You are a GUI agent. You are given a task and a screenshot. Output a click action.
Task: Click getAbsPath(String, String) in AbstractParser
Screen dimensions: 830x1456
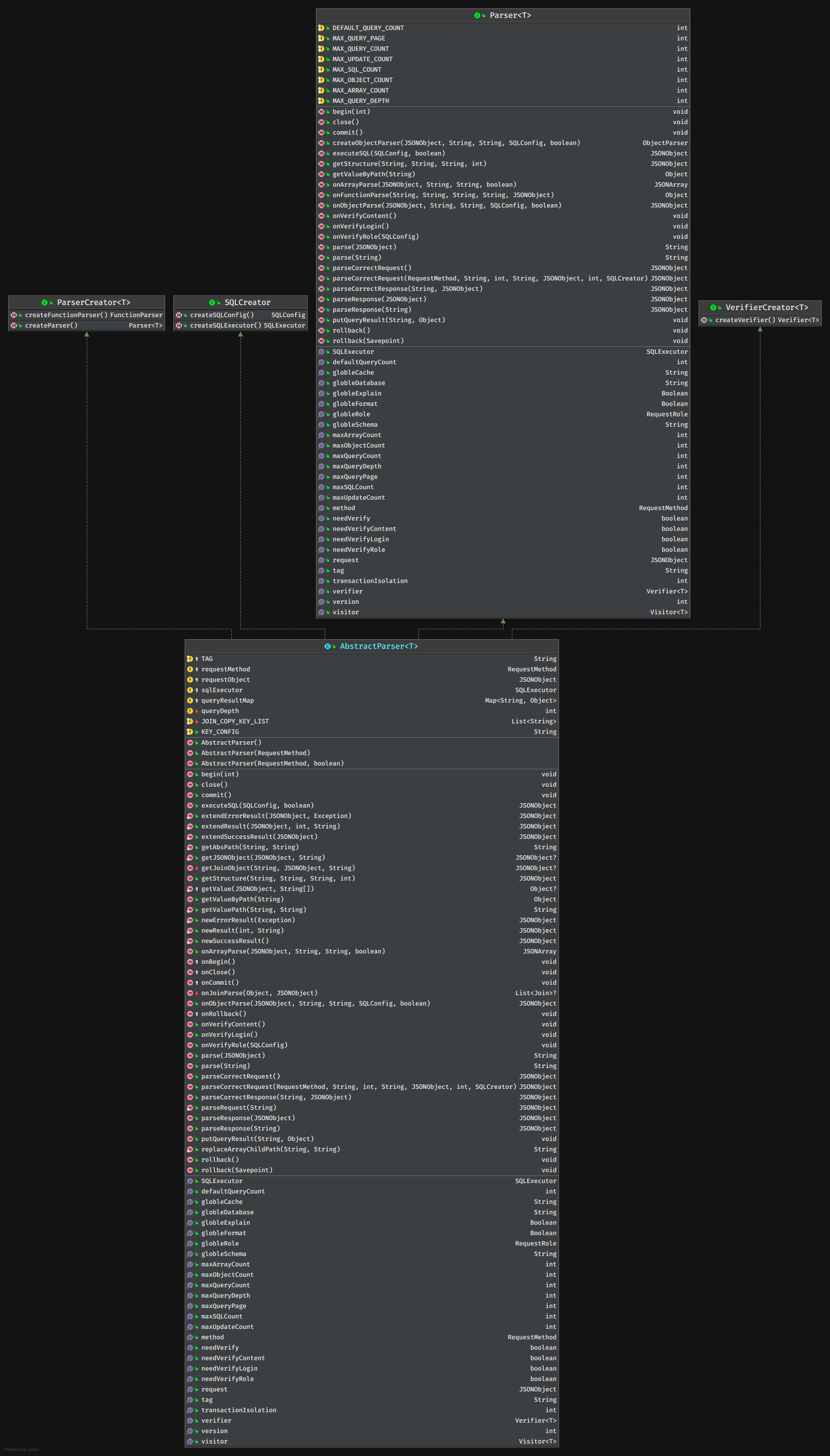pyautogui.click(x=372, y=847)
